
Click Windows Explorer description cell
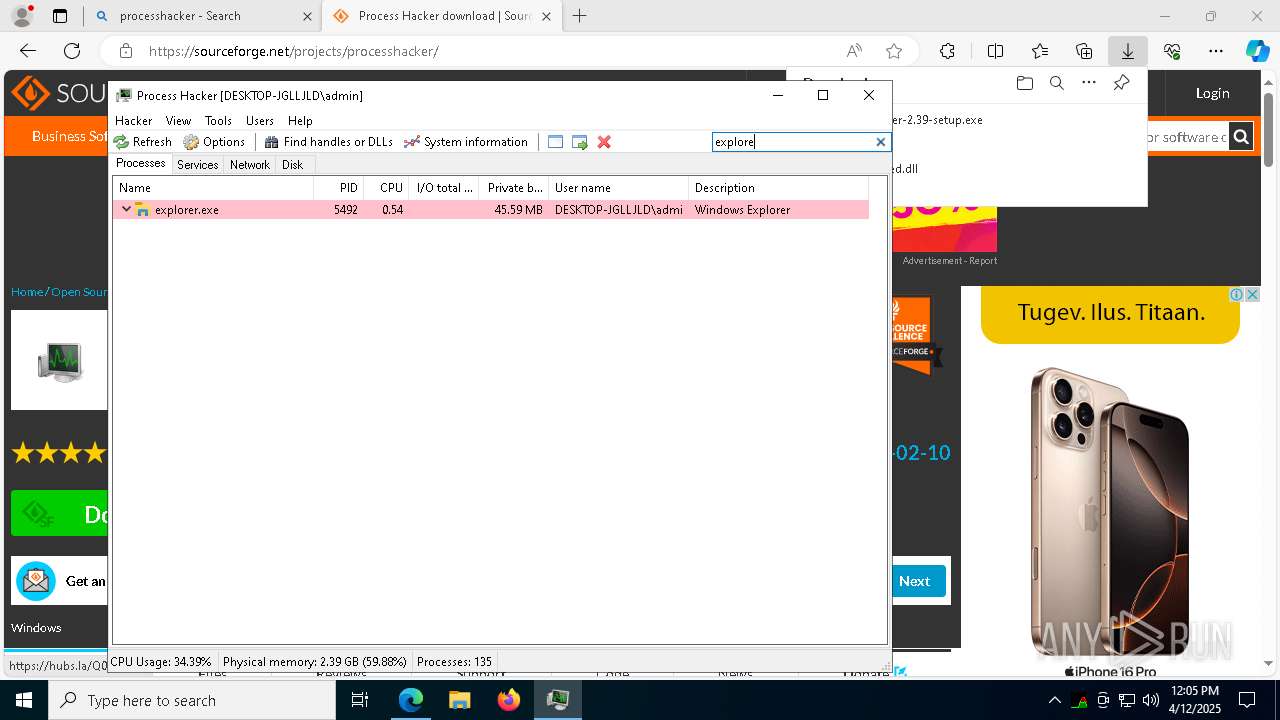[x=743, y=210]
